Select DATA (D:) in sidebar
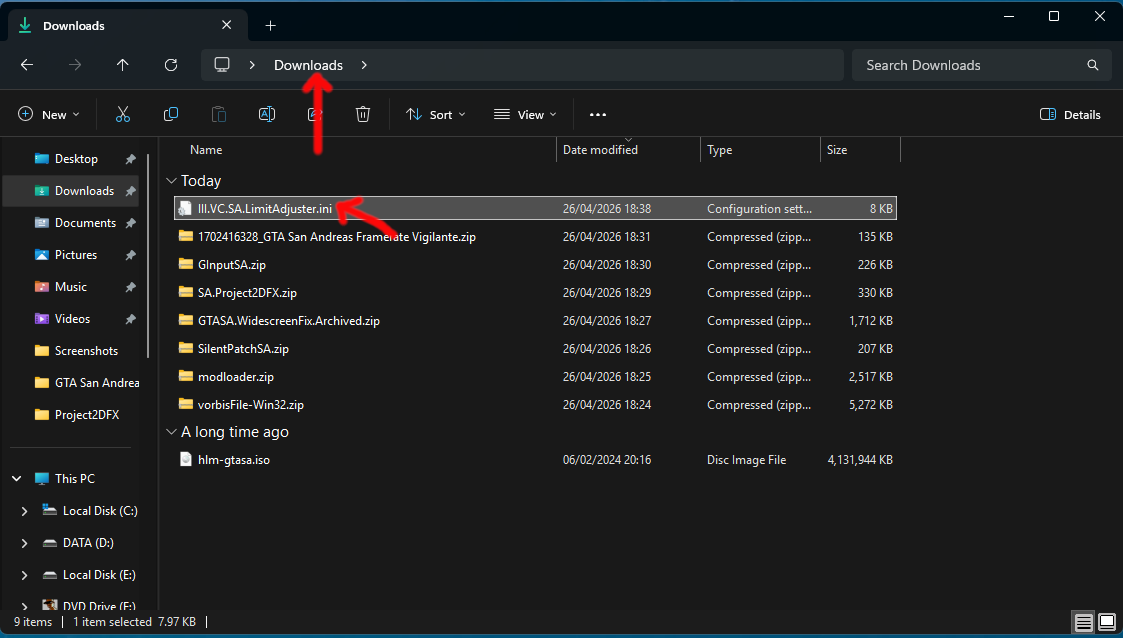The height and width of the screenshot is (638, 1123). click(88, 543)
